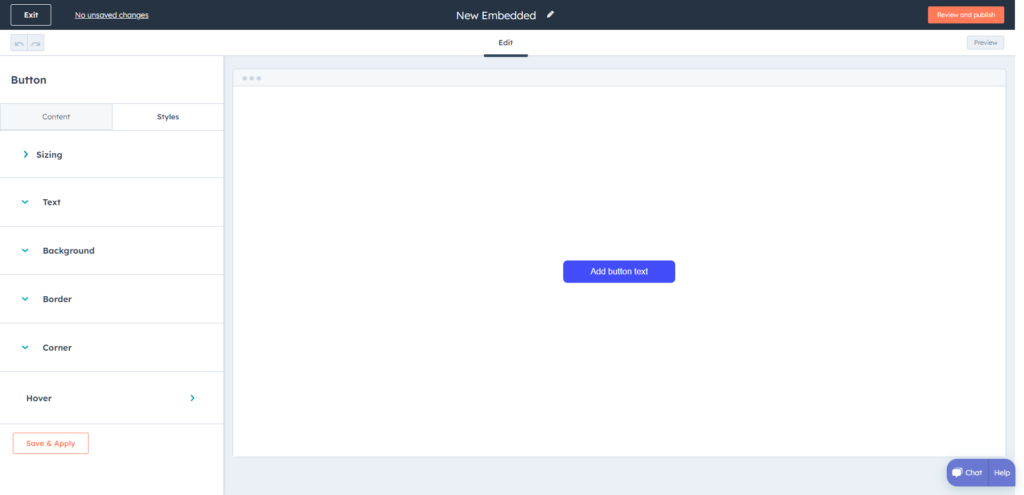This screenshot has height=495, width=1024.
Task: Click Save & Apply button
Action: 50,443
